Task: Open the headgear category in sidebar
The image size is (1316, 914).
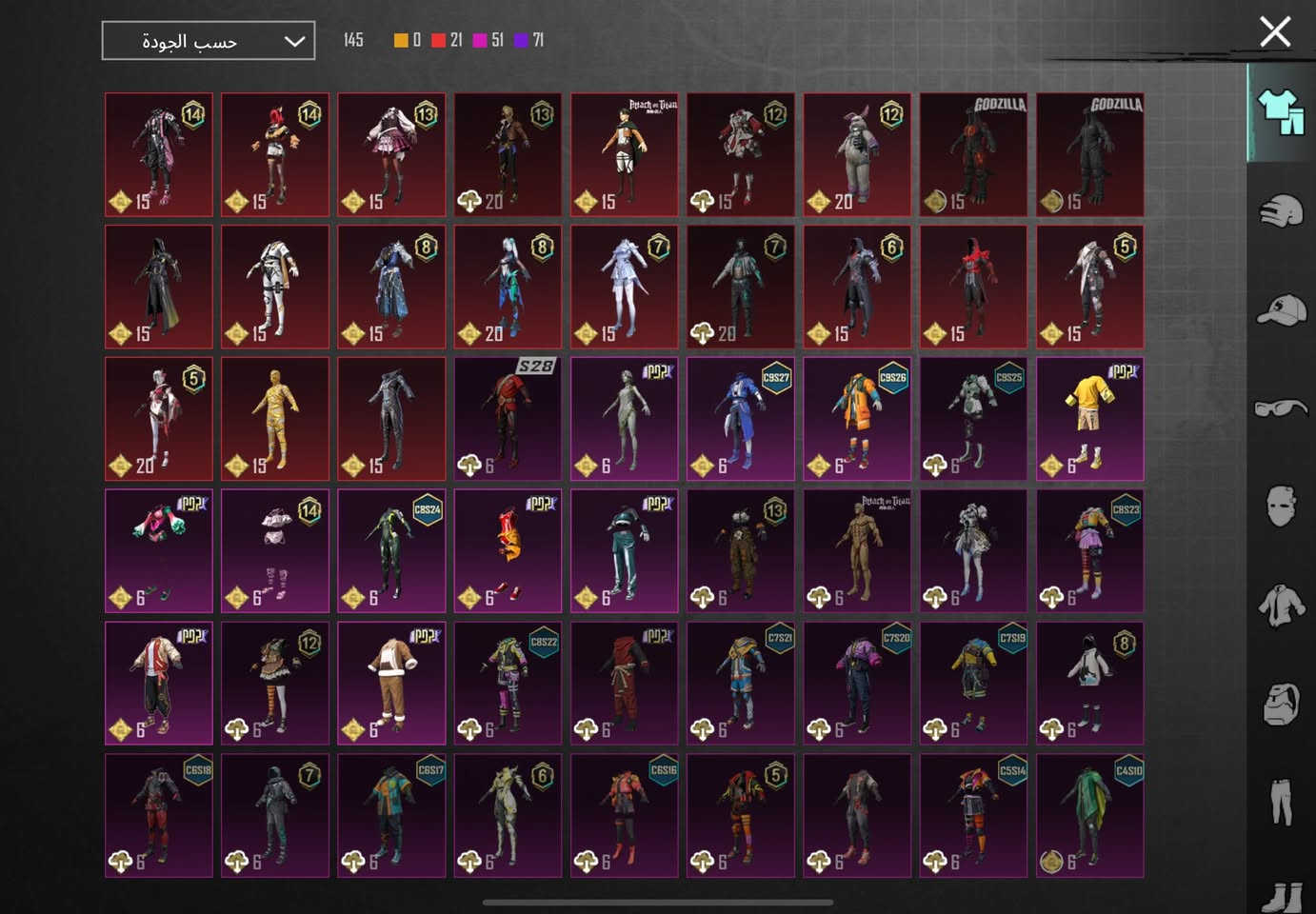Action: [1280, 211]
